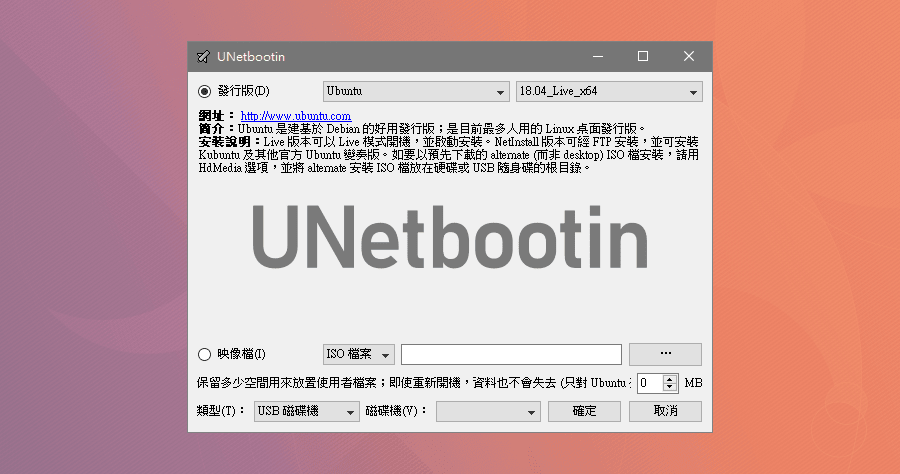Click the 確定 confirm button
900x474 pixels.
pyautogui.click(x=584, y=411)
